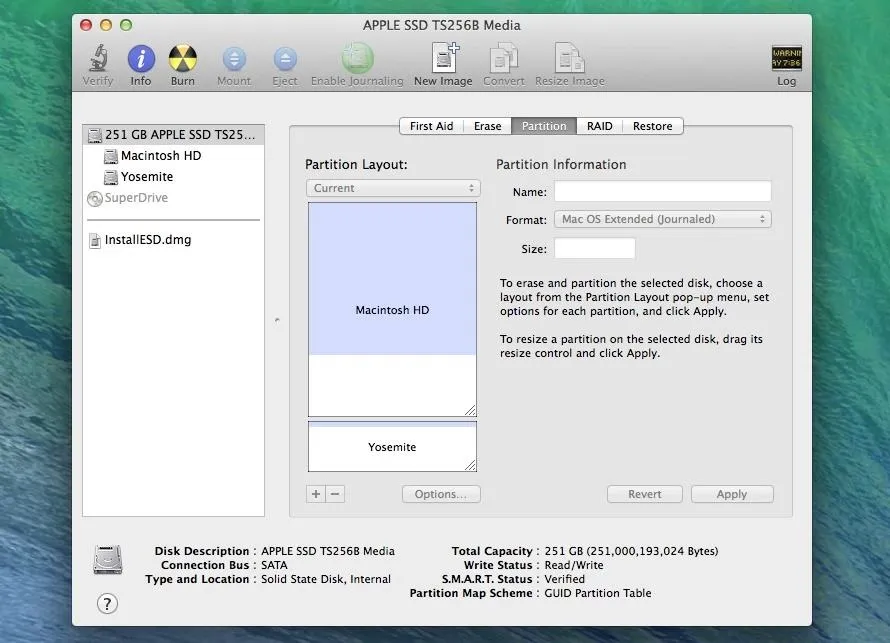Click the Disk Description 'APPLE SSD TS256B Media' value
The image size is (890, 643).
328,550
